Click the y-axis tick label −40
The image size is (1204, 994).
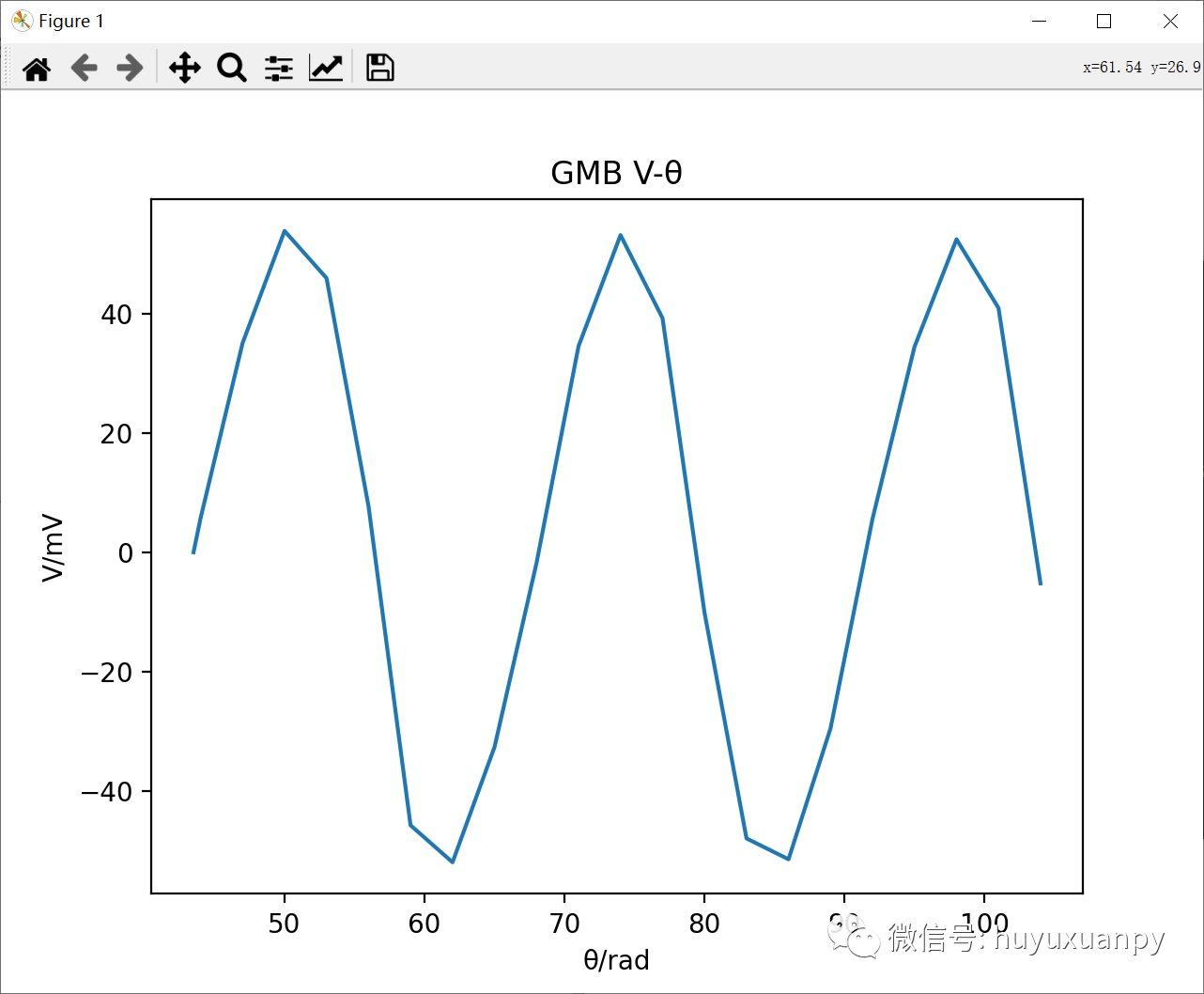107,792
